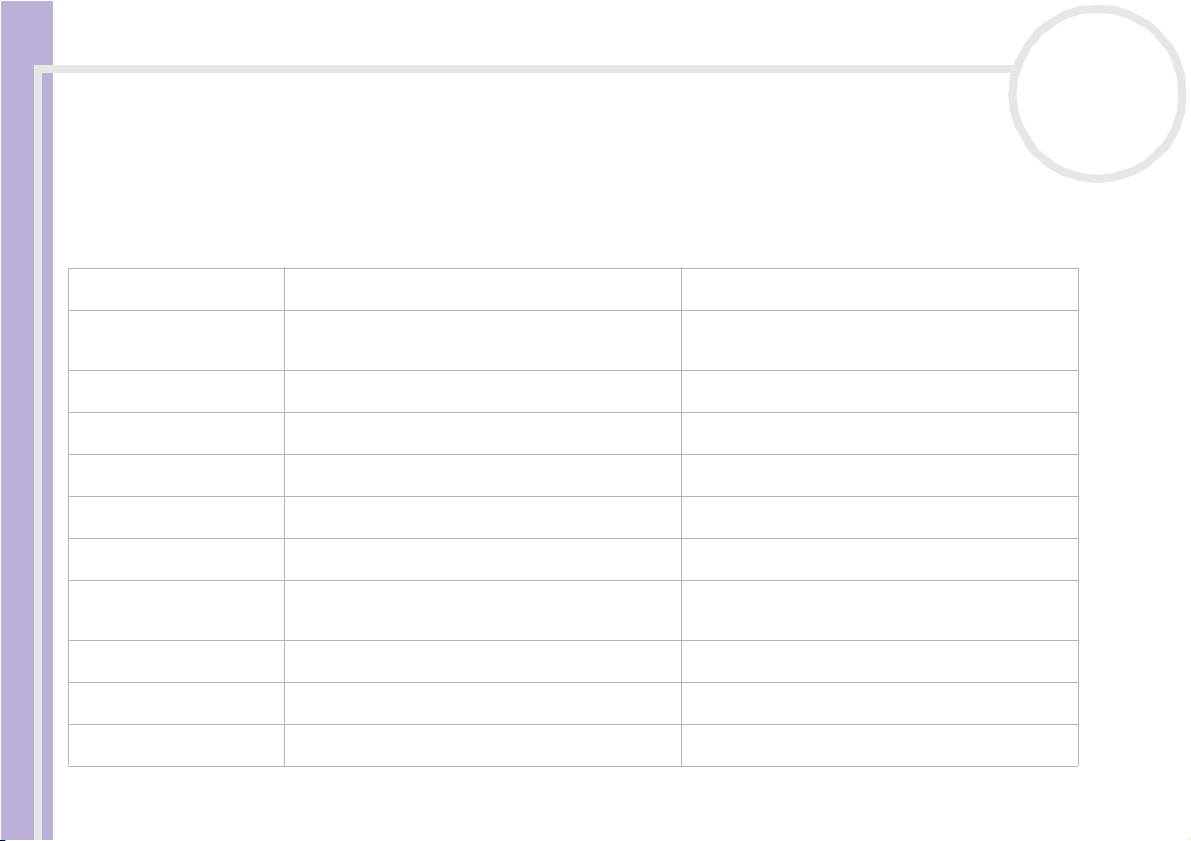Viewport: 1191px width, 841px height.
Task: Select fifth-row cell in the last column
Action: (880, 475)
